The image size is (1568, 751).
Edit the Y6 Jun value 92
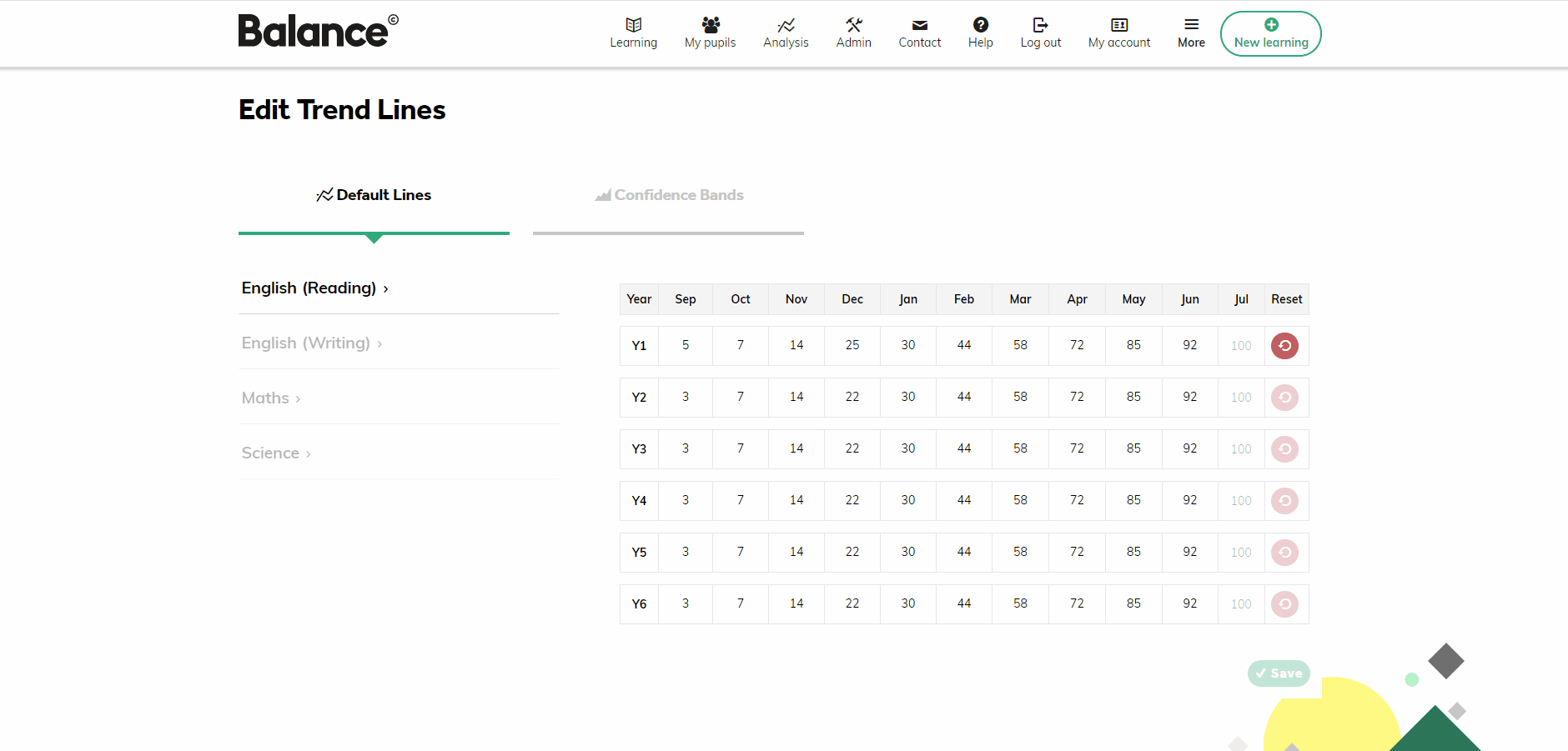tap(1190, 603)
